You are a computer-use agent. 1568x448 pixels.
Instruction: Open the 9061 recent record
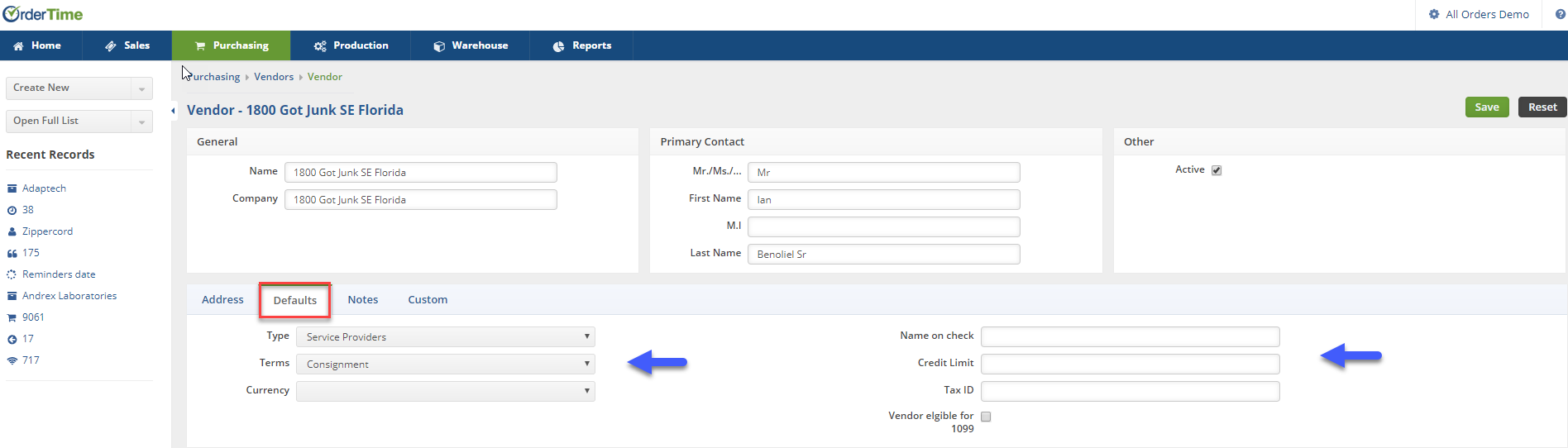33,317
